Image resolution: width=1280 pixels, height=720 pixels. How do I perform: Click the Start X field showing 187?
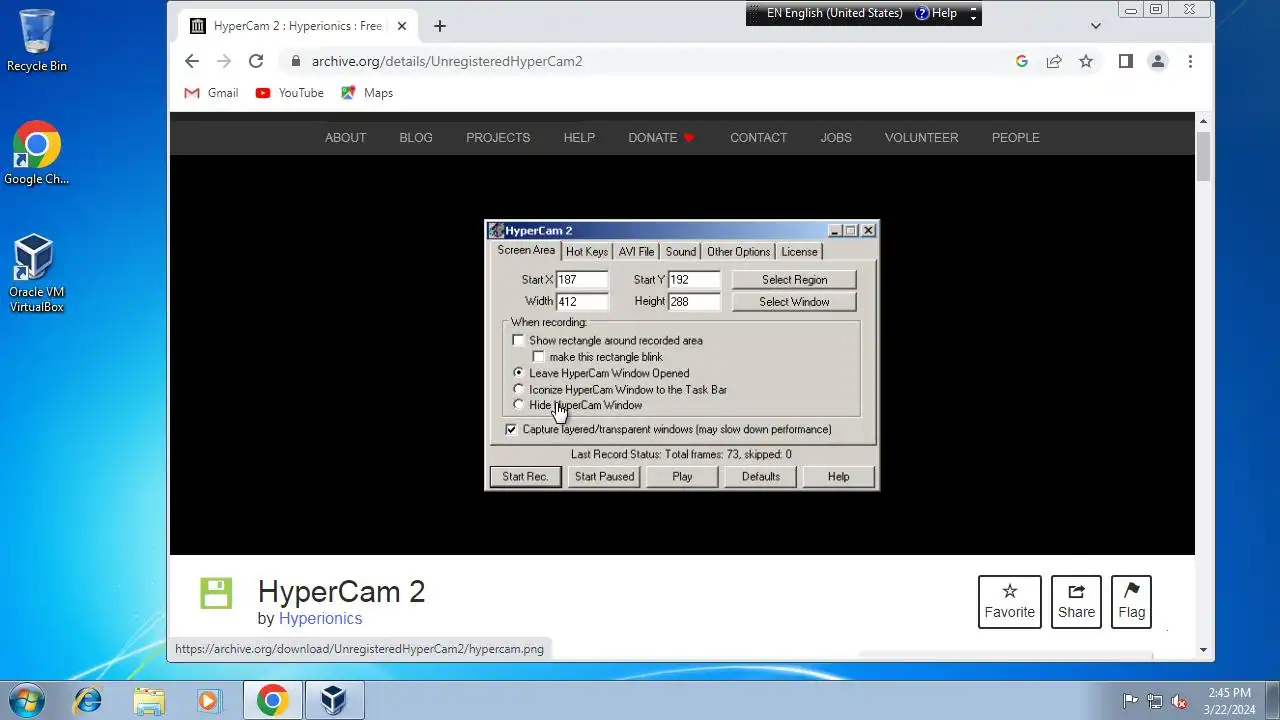(582, 280)
